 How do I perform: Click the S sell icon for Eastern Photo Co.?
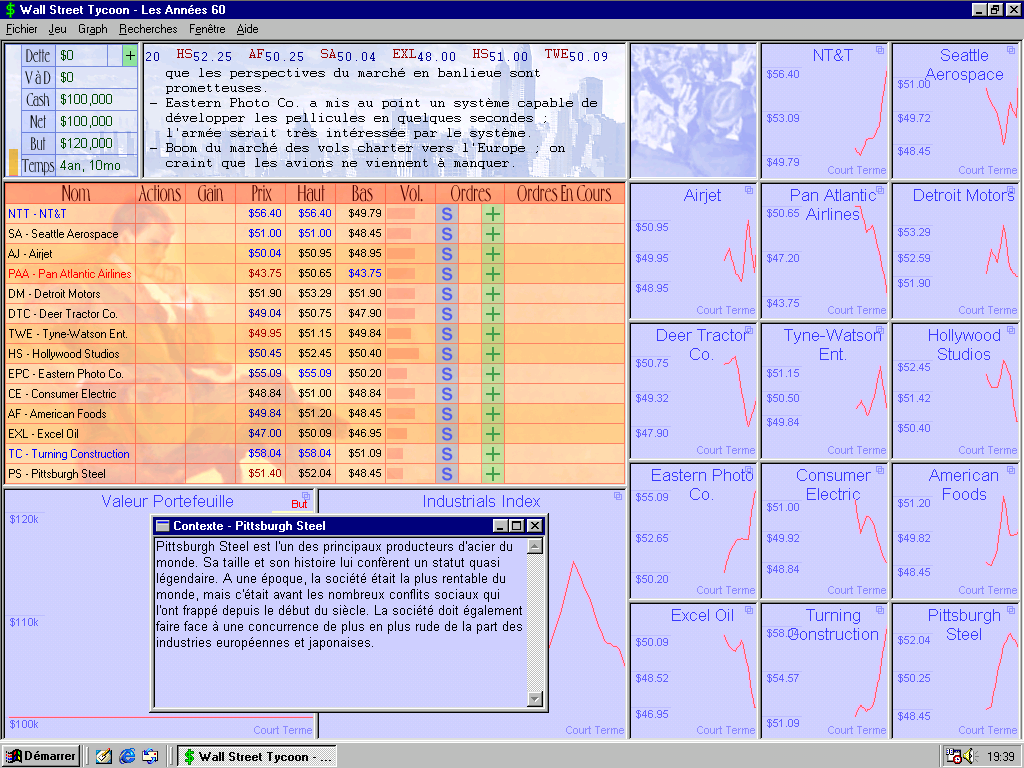coord(447,374)
